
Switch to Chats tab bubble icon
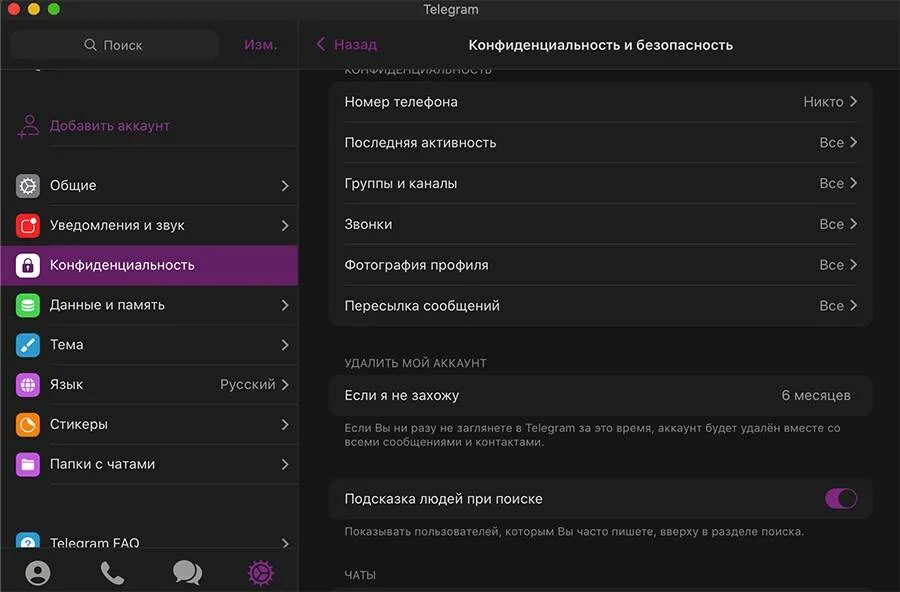click(187, 573)
